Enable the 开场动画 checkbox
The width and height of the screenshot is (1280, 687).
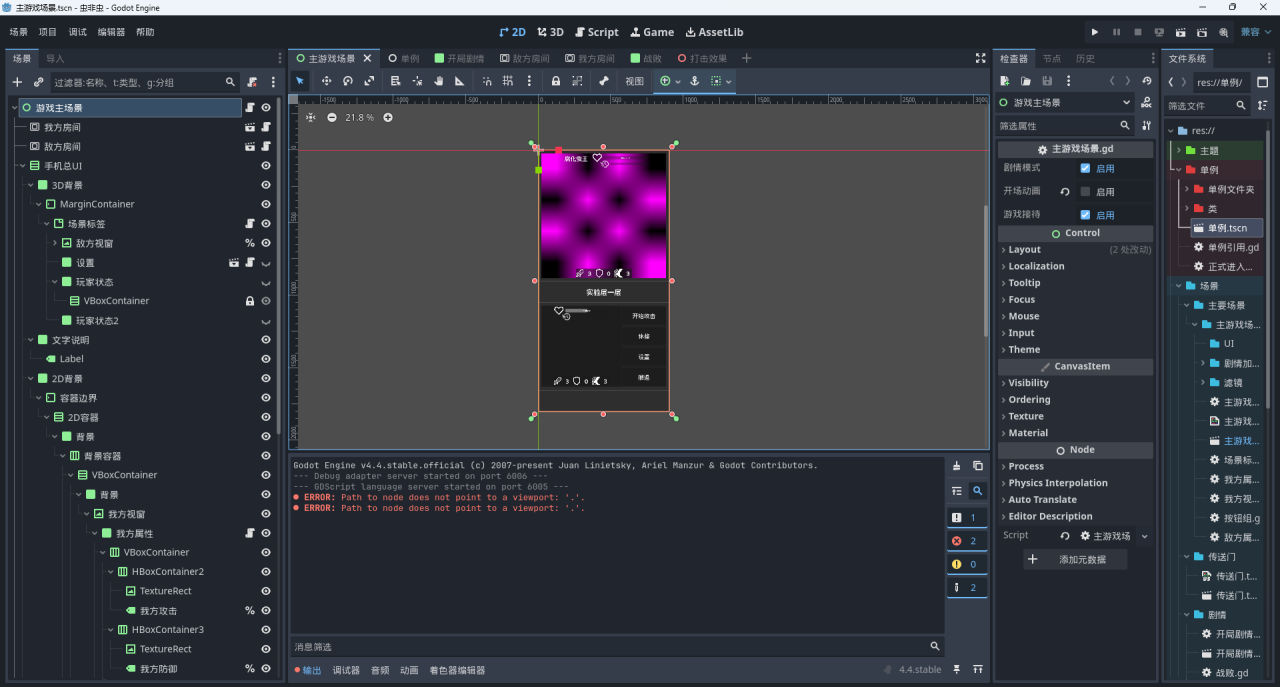[1086, 191]
